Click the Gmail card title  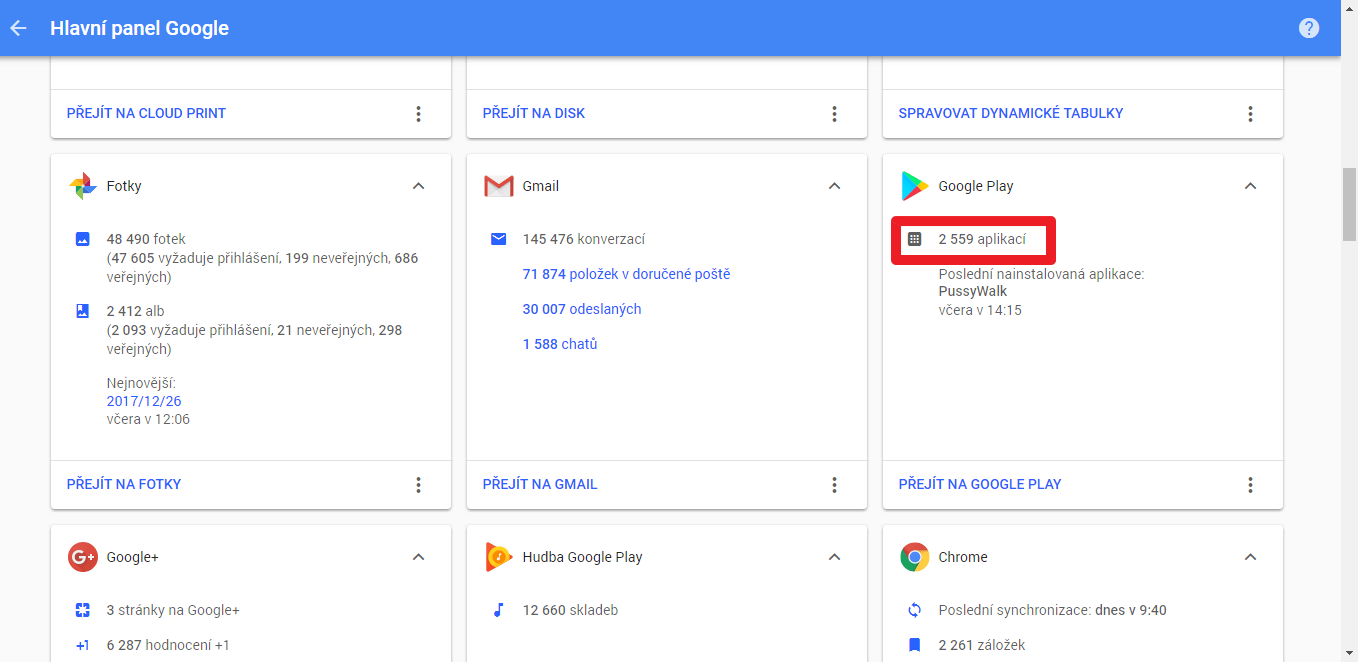[x=541, y=186]
